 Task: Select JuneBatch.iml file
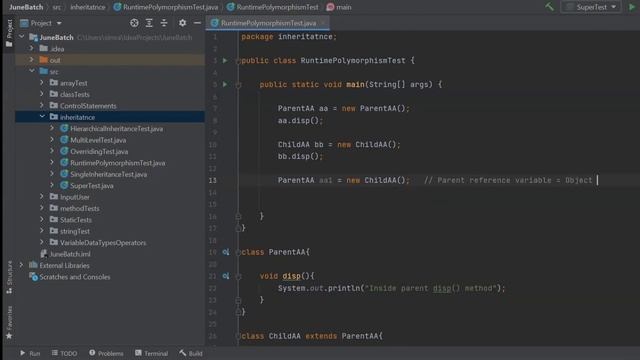(70, 254)
